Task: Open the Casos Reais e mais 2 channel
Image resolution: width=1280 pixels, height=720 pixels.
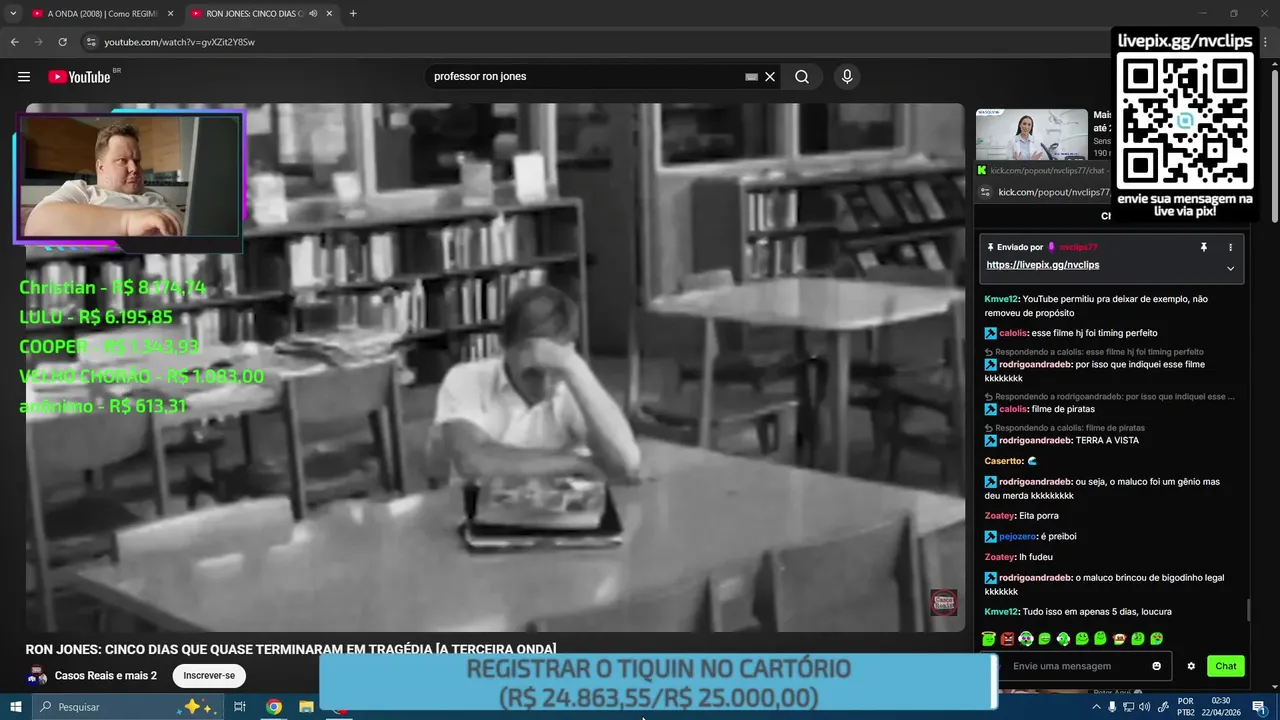Action: (x=106, y=676)
